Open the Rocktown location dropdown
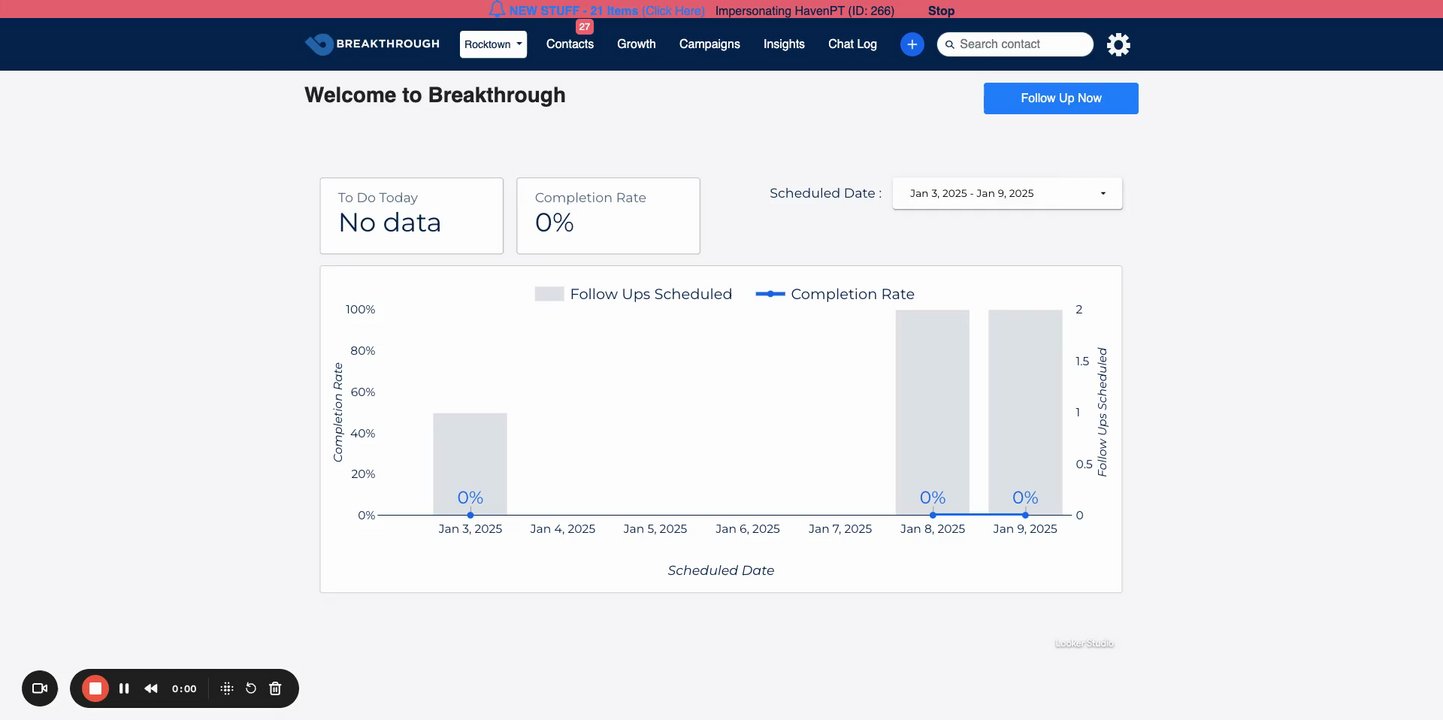Screen dimensions: 1443x720 tap(493, 44)
